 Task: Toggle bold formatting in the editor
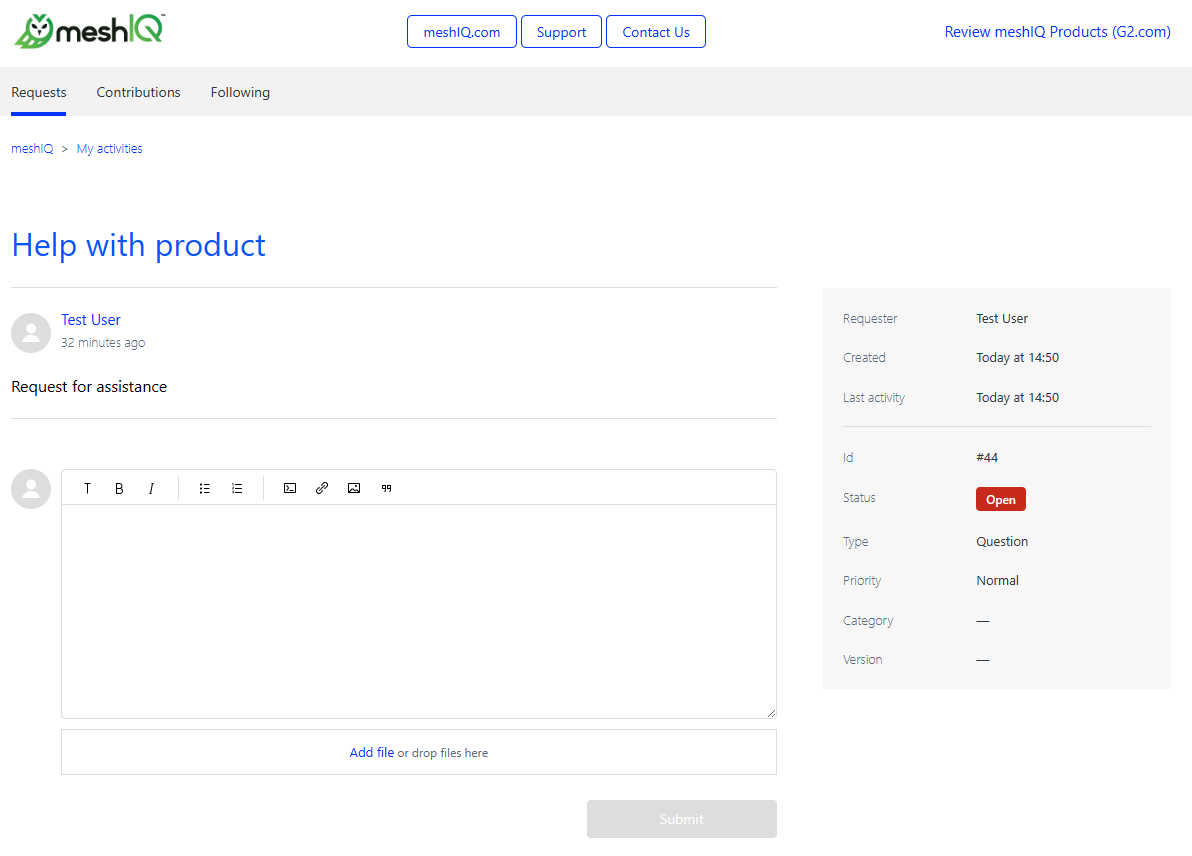pyautogui.click(x=119, y=488)
